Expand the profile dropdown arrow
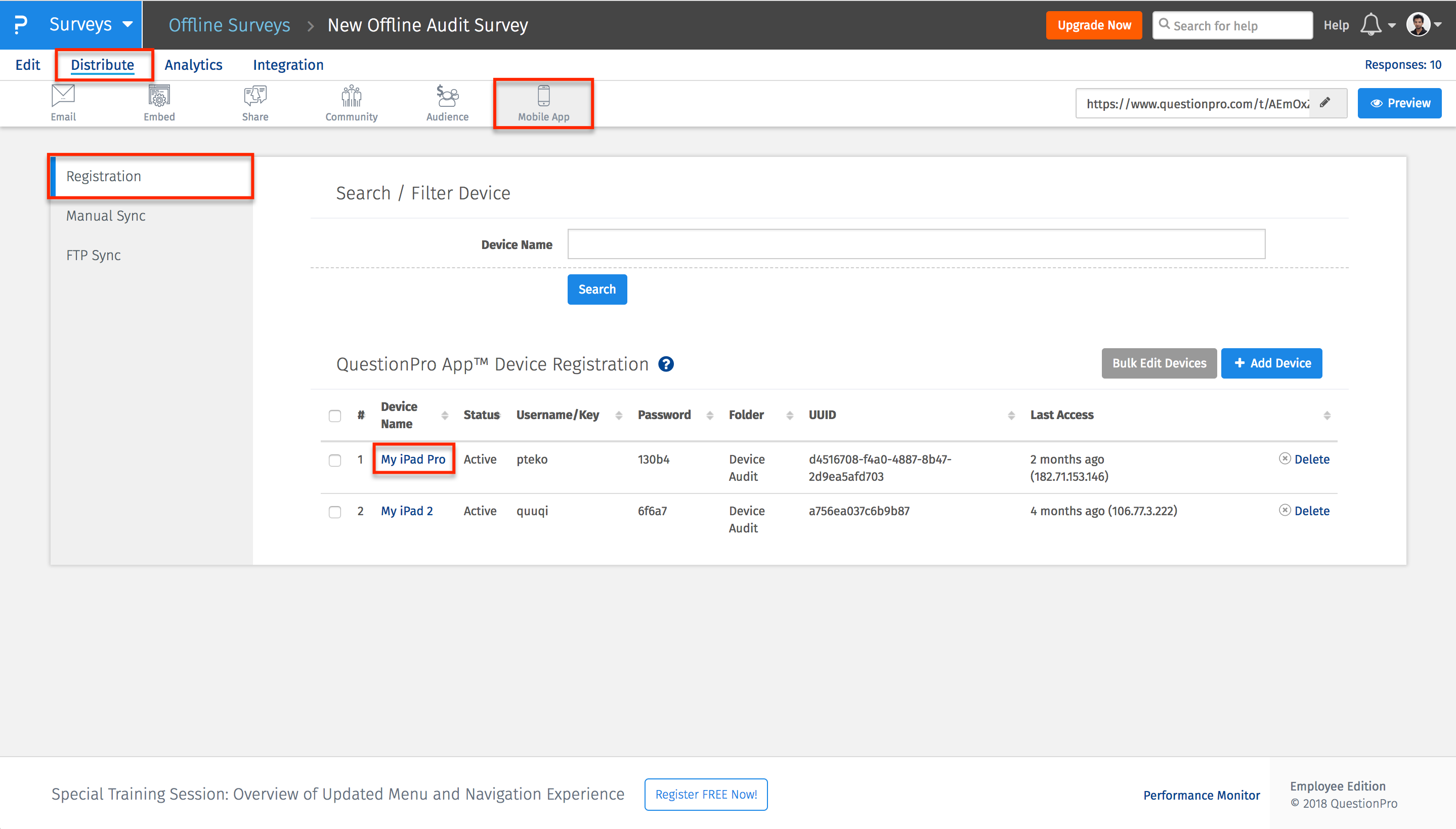The width and height of the screenshot is (1456, 829). (1438, 25)
